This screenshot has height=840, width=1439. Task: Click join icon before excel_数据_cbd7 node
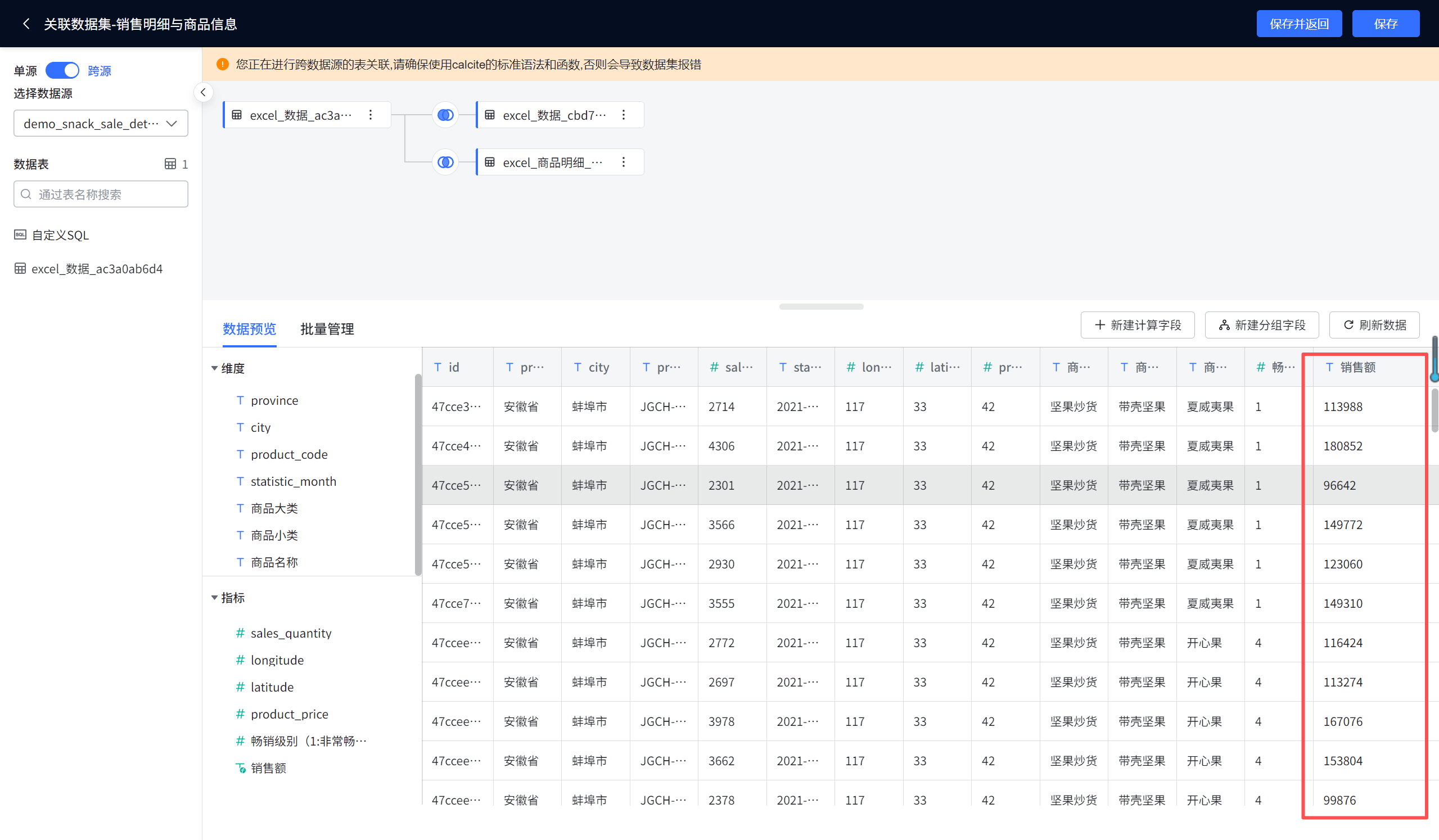[x=445, y=115]
